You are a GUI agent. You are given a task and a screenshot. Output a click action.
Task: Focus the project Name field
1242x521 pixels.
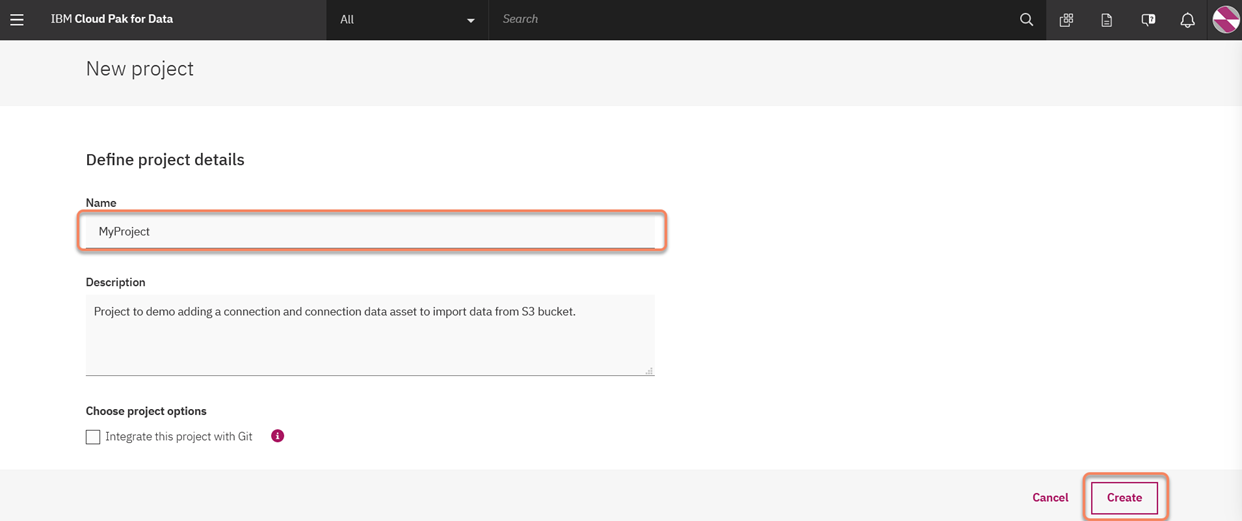pos(370,231)
